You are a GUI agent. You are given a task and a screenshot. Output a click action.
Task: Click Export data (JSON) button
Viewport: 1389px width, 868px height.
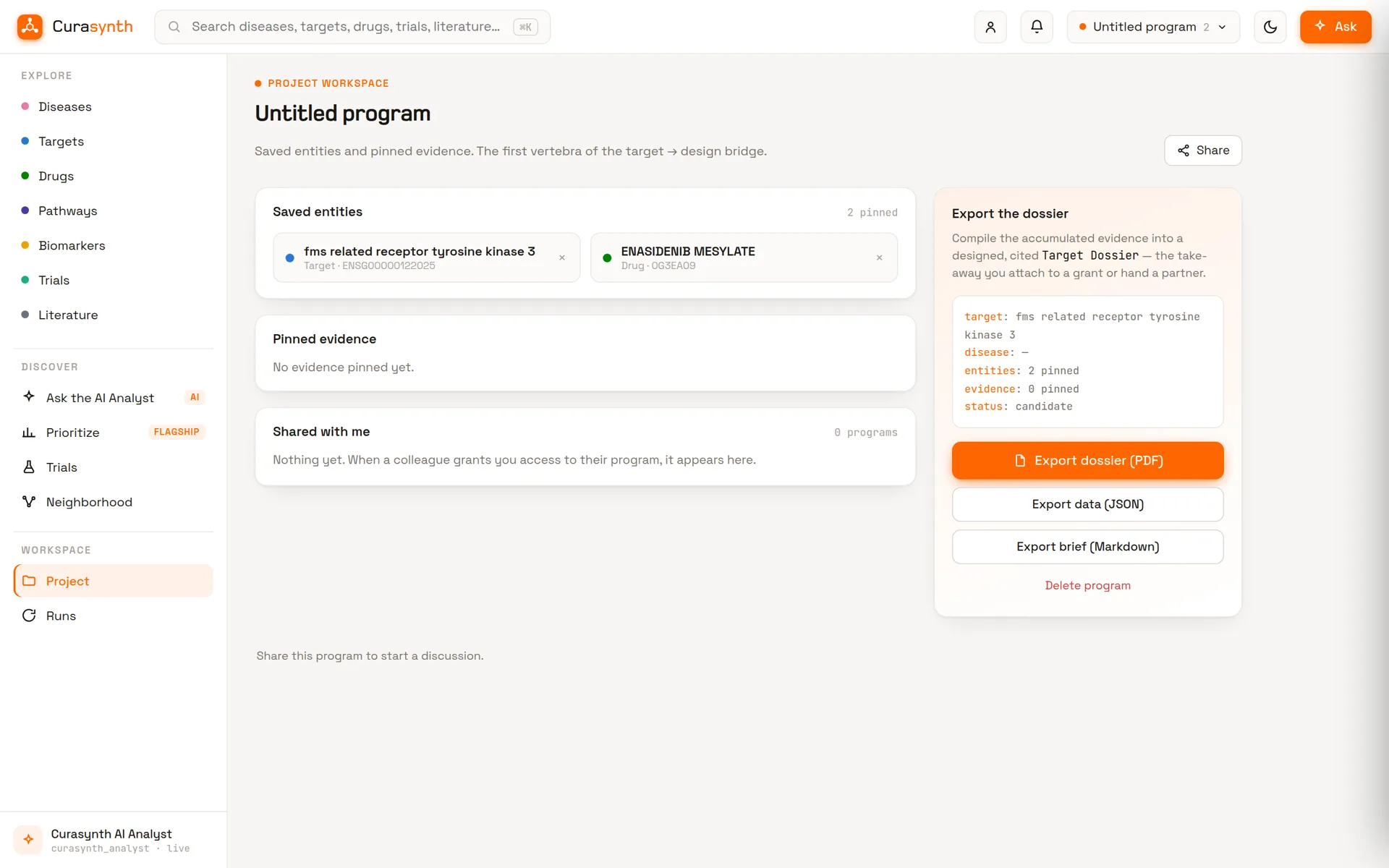tap(1087, 504)
